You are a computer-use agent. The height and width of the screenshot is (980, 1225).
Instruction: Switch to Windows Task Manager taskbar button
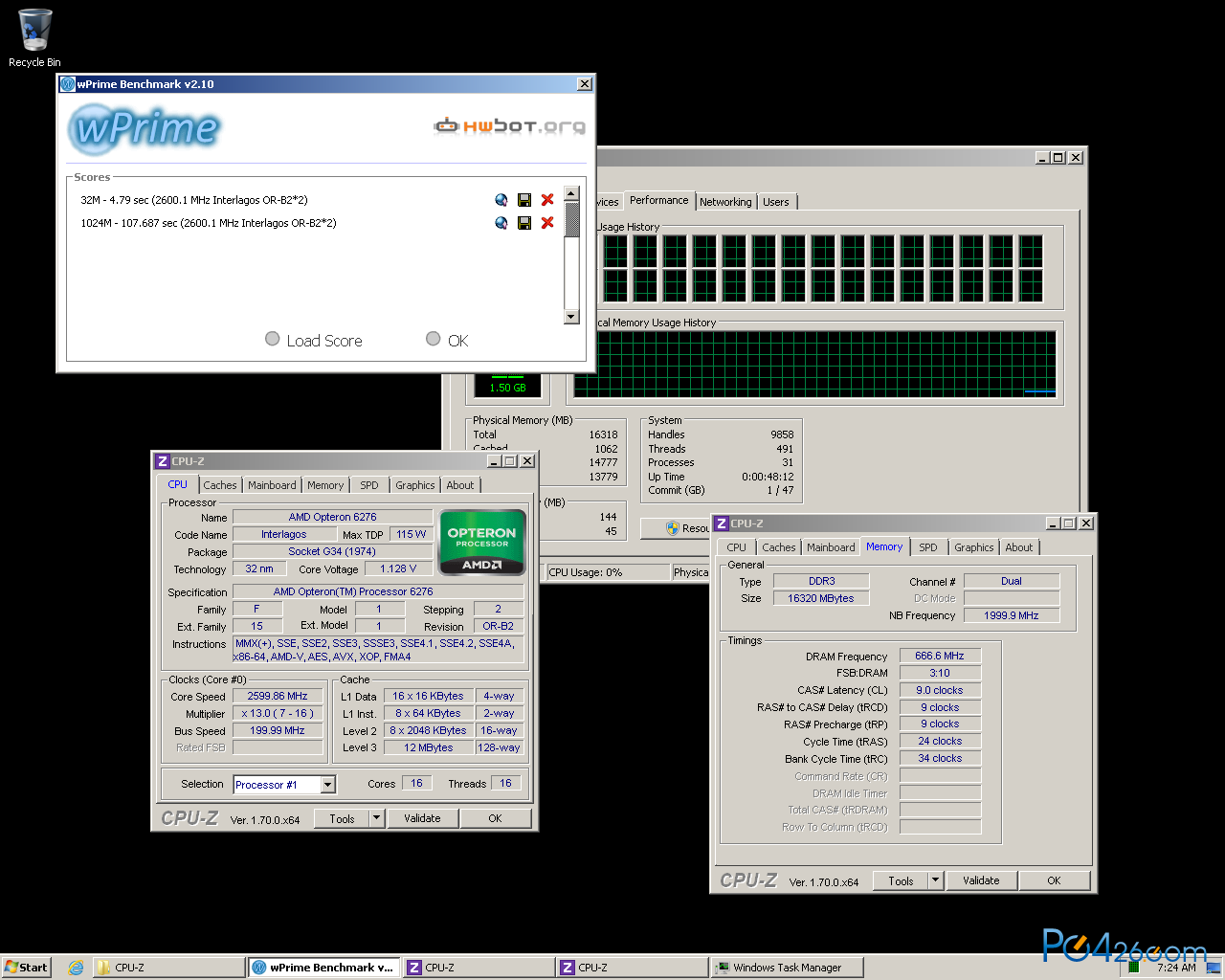[787, 968]
